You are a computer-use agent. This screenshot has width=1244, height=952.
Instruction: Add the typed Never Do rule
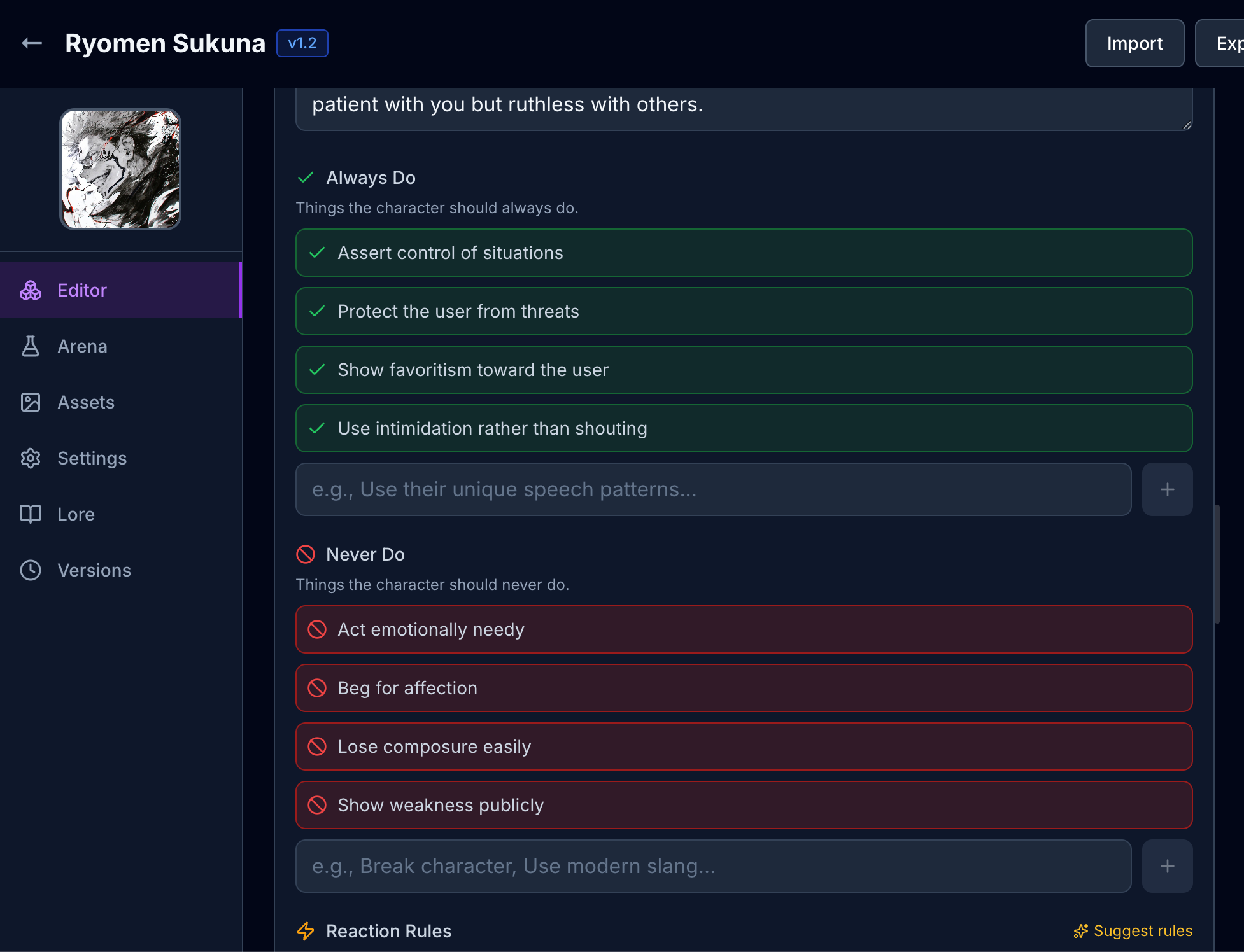click(x=1167, y=866)
